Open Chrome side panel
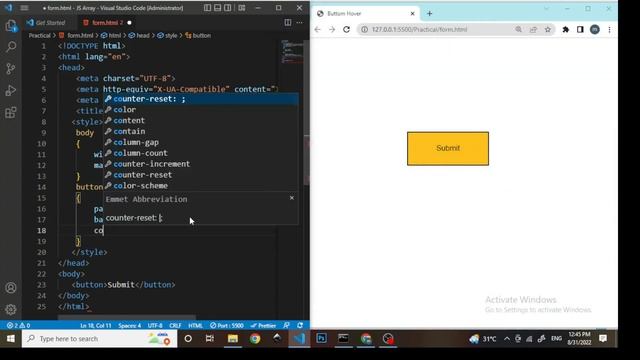The image size is (640, 360). 580,29
